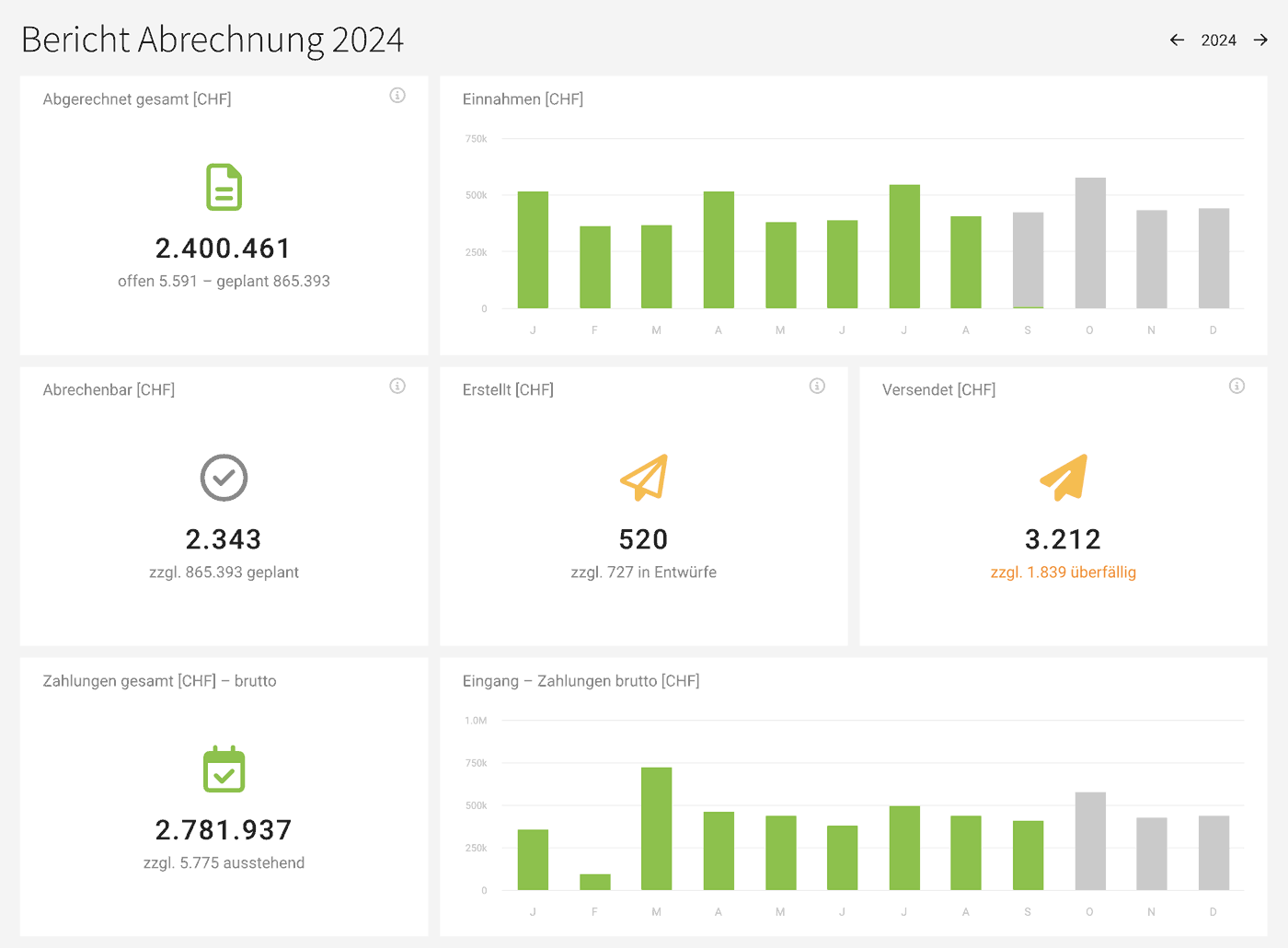Click the green document icon in Abgerechnet gesamt
Image resolution: width=1288 pixels, height=948 pixels.
coord(224,187)
